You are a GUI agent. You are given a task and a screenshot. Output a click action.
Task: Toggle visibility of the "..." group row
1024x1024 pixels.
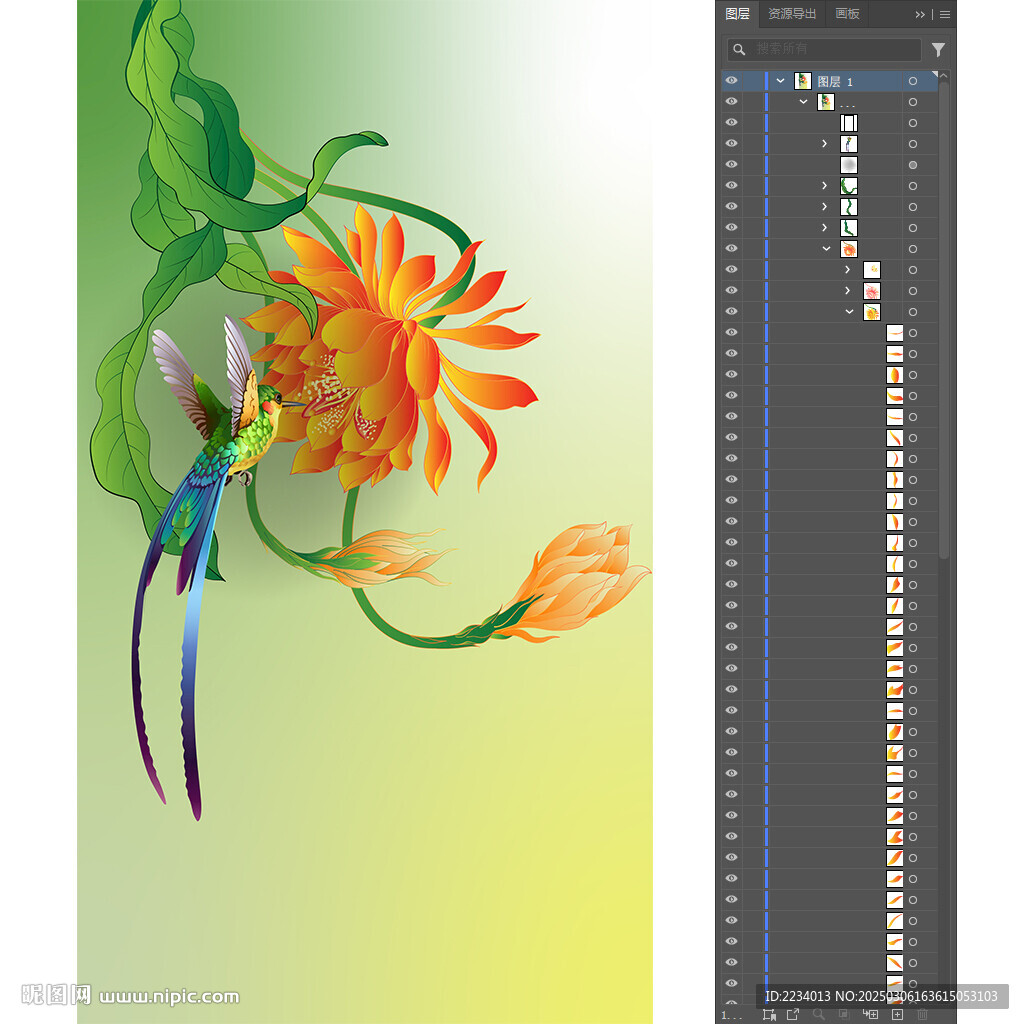point(731,102)
